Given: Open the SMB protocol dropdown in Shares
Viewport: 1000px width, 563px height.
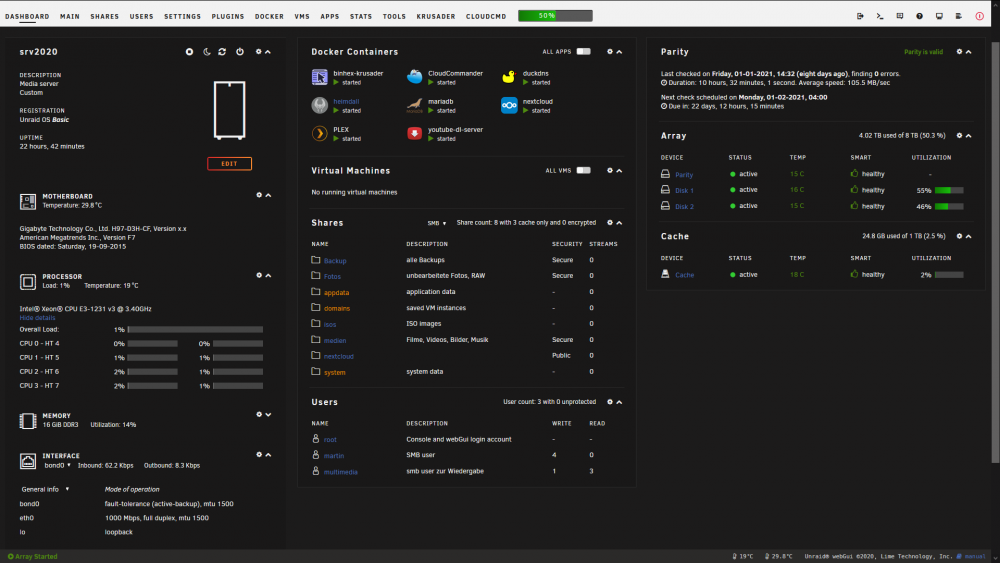Looking at the screenshot, I should 437,223.
